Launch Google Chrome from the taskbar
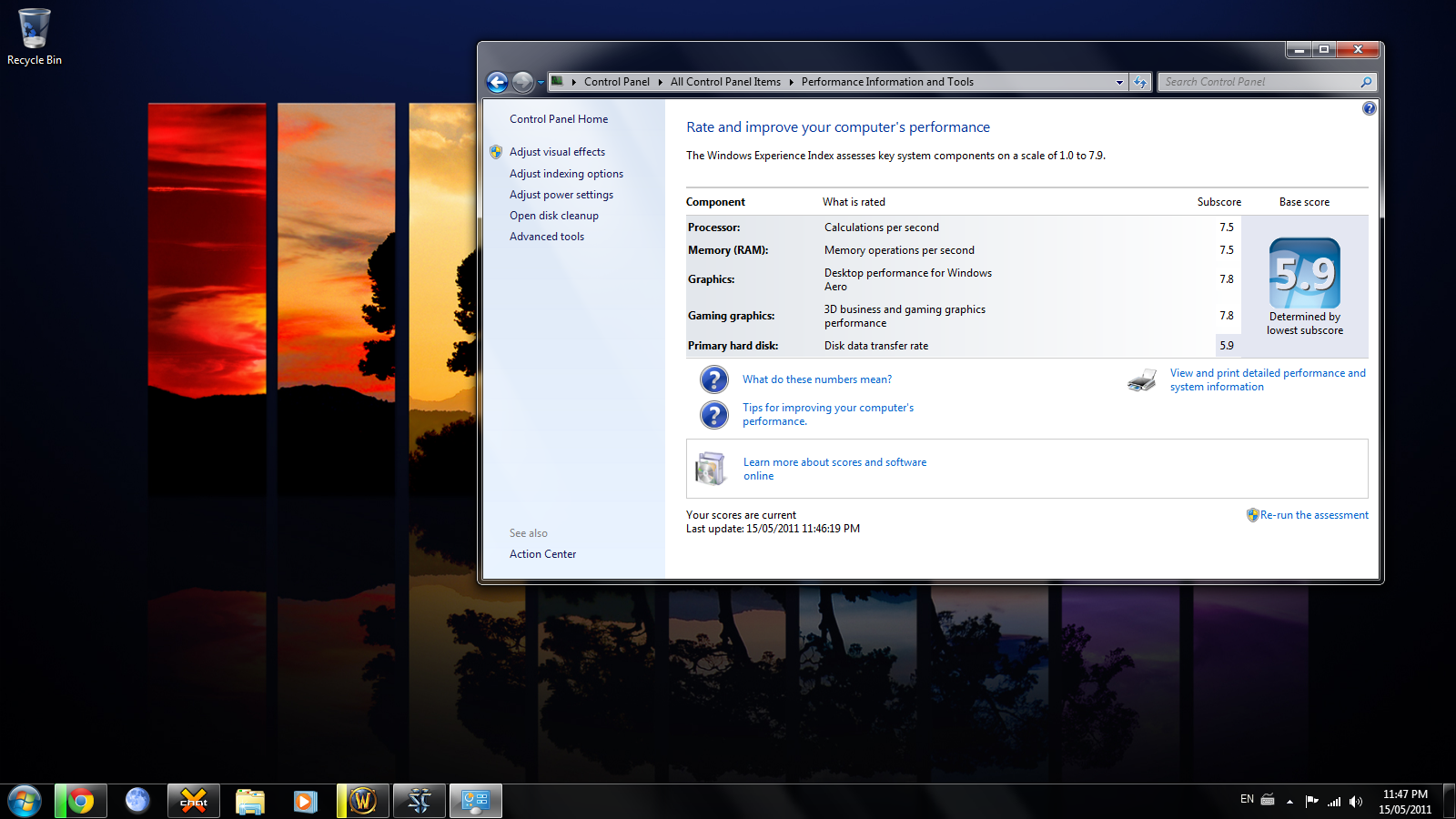 point(81,801)
